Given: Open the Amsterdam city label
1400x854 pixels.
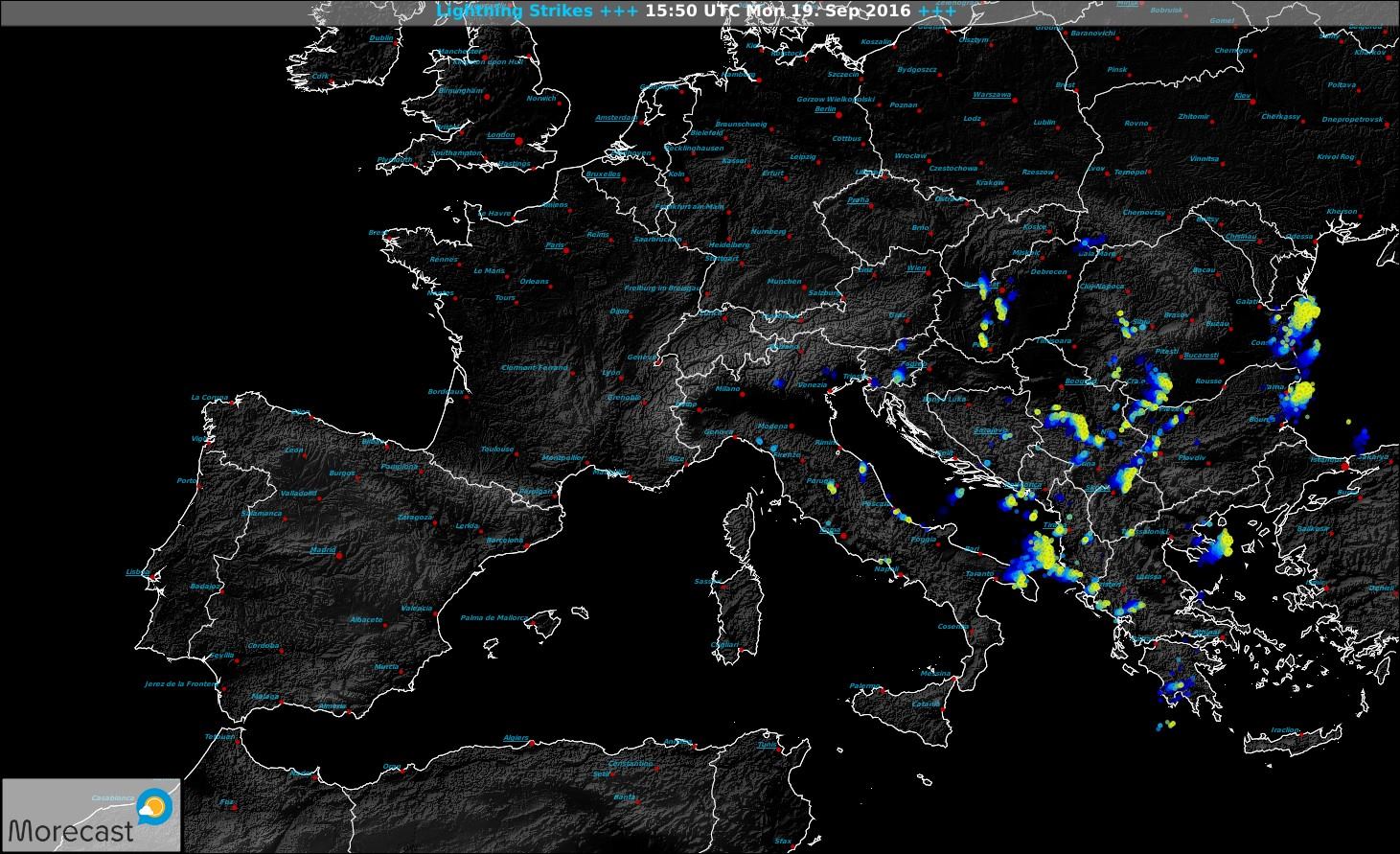Looking at the screenshot, I should coord(615,118).
